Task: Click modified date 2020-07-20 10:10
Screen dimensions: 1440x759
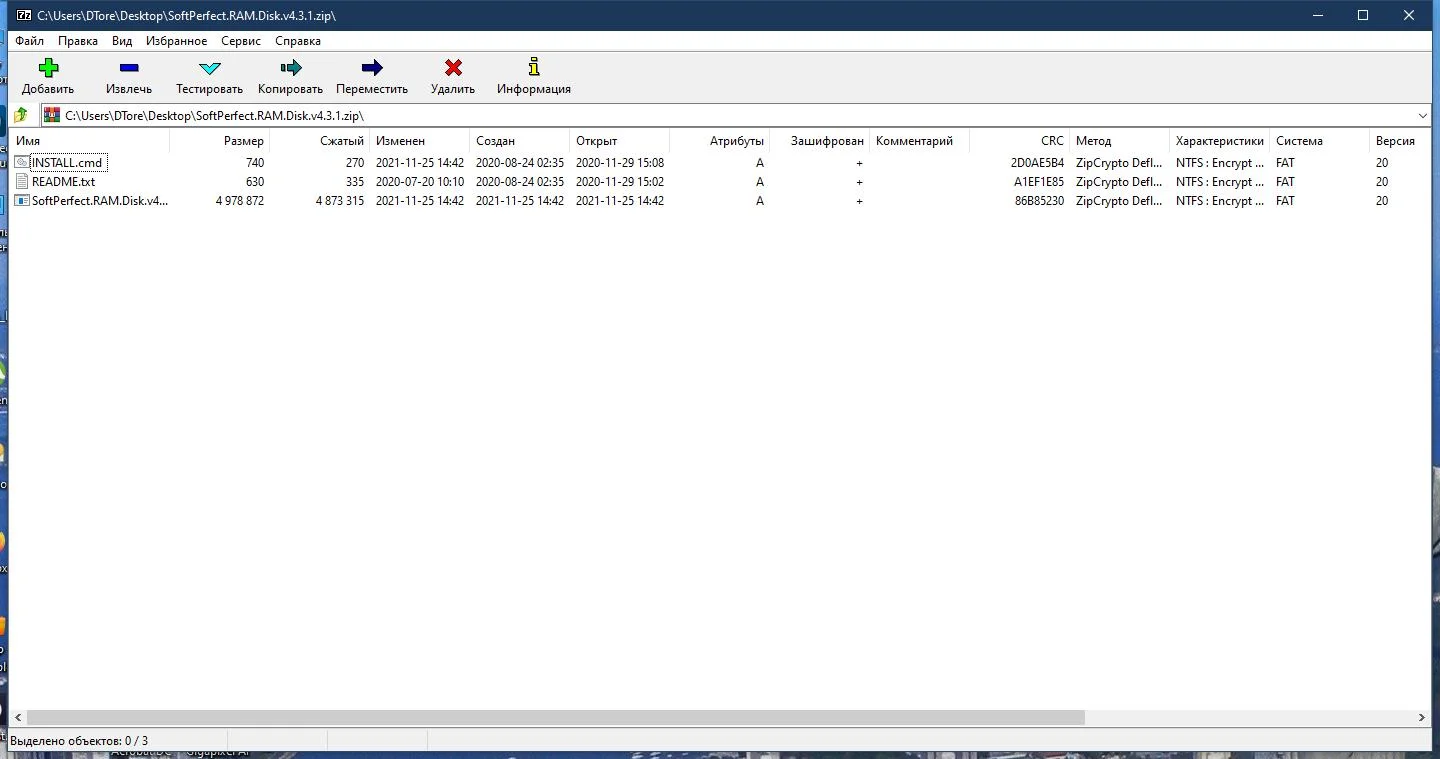Action: 420,182
